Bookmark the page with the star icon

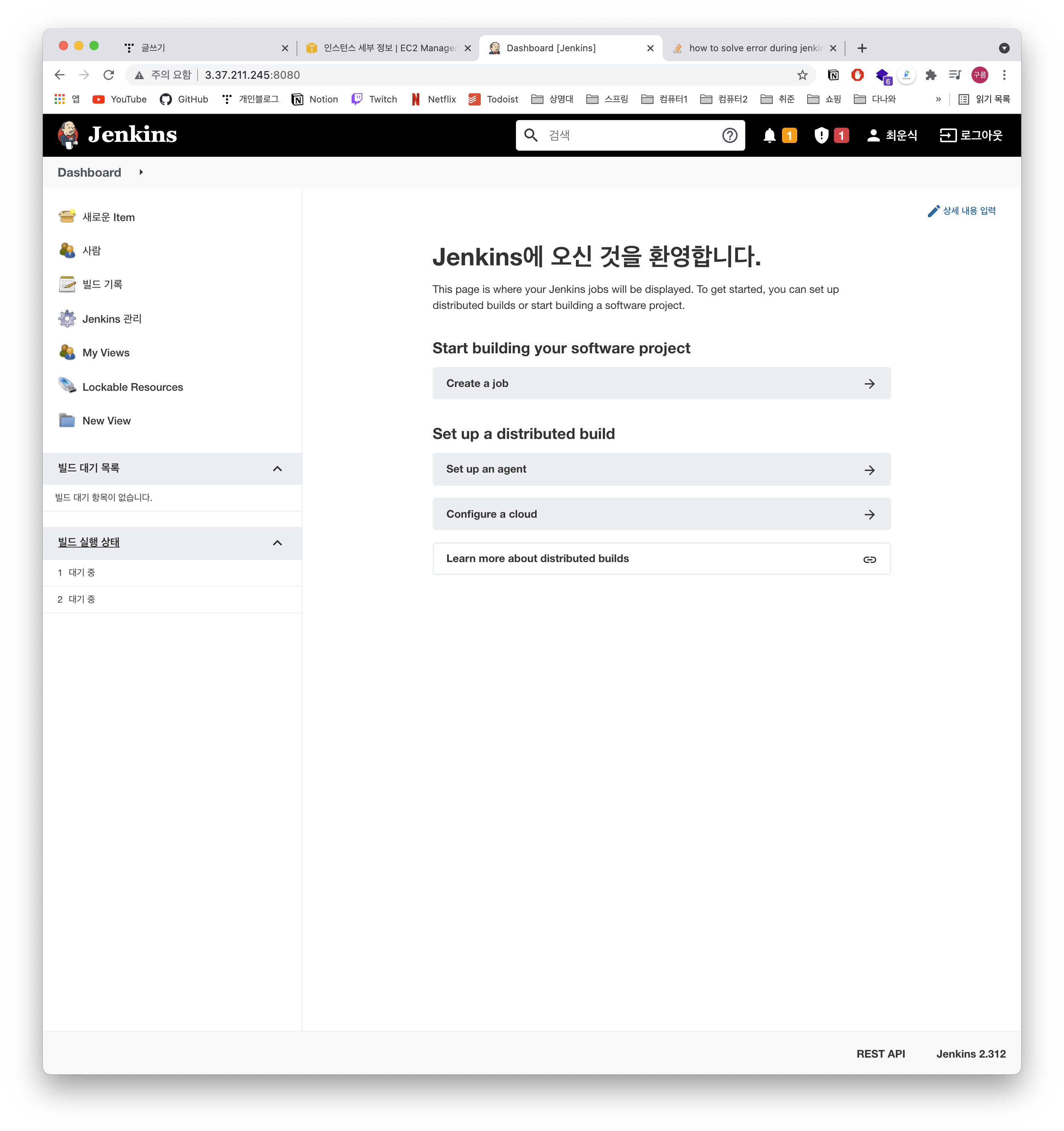802,75
